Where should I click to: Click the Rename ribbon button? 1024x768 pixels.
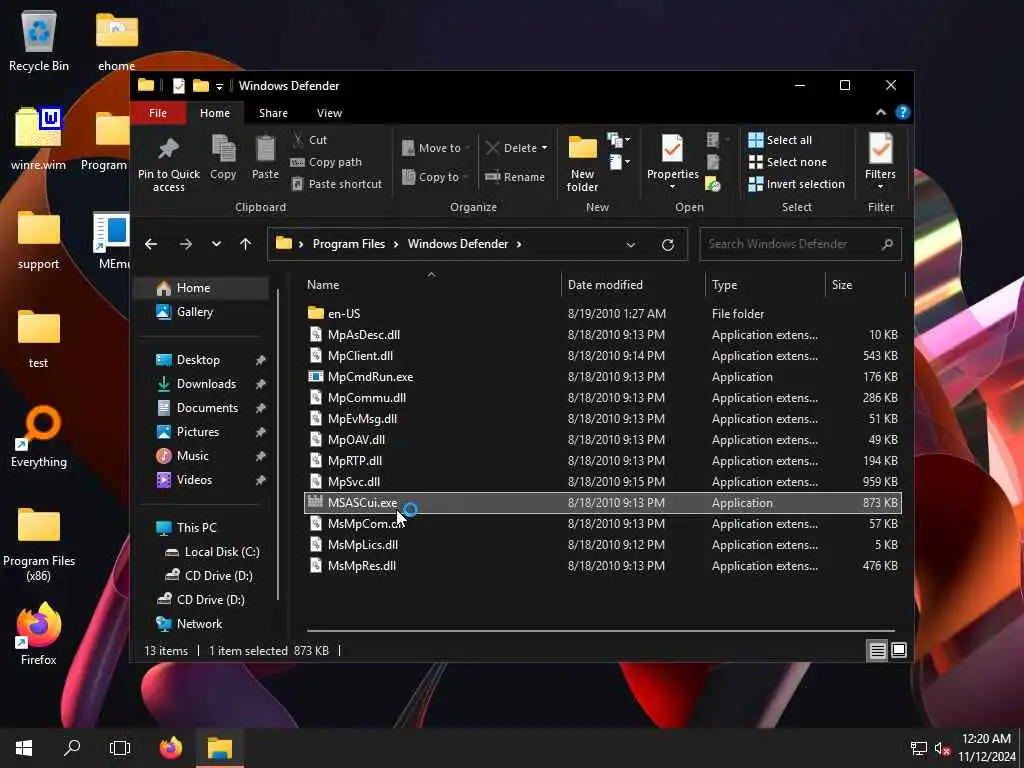[x=515, y=177]
